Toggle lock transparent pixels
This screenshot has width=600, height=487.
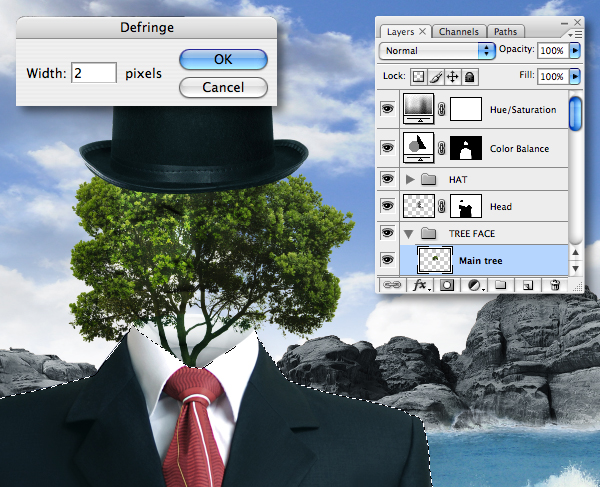point(418,77)
